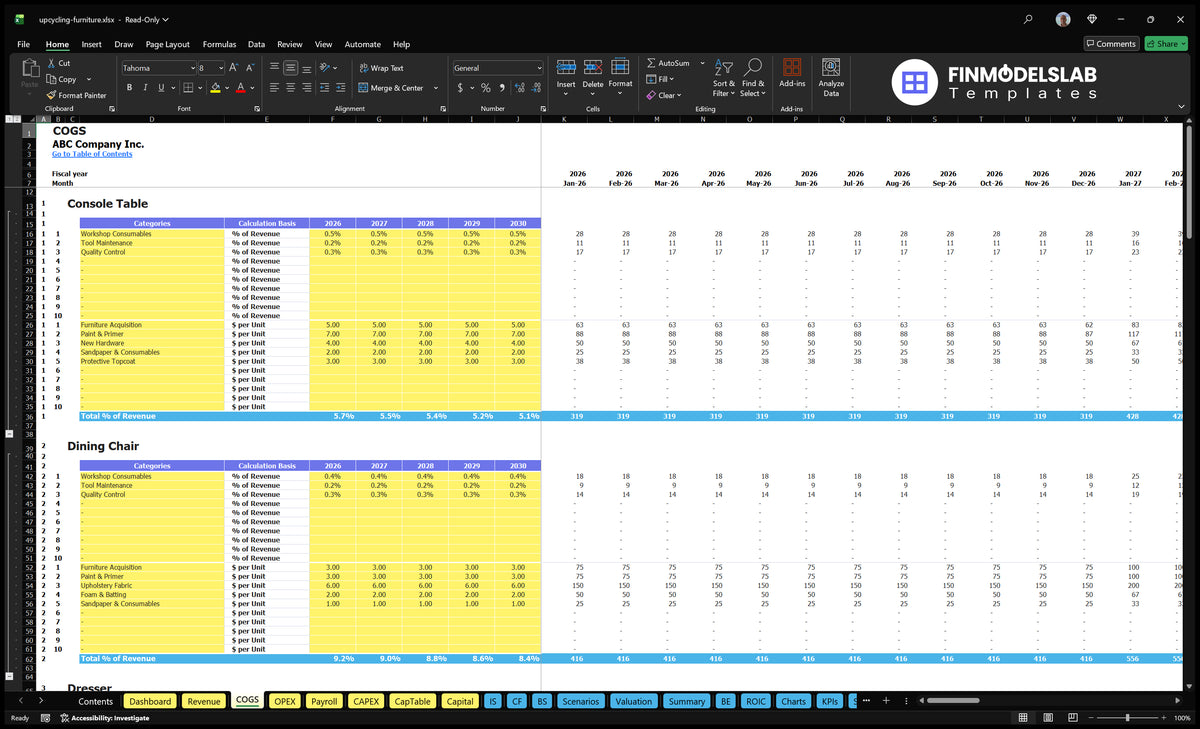Show outline level 2
This screenshot has height=729, width=1200.
pos(18,119)
